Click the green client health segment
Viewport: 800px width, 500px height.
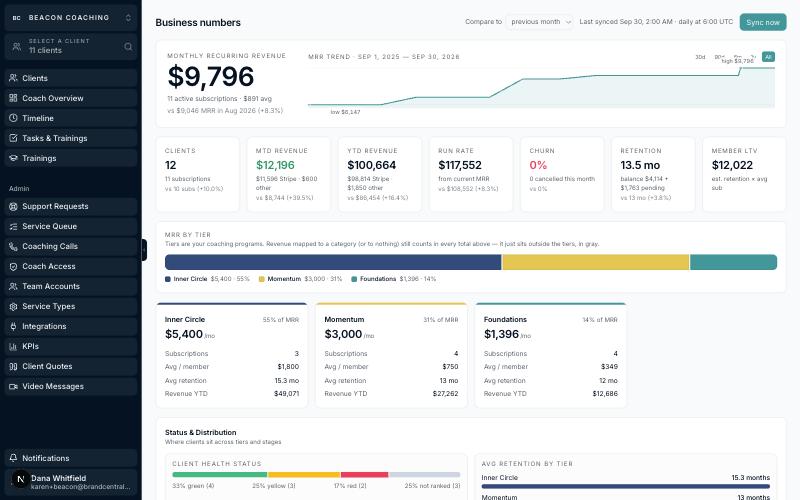(219, 475)
